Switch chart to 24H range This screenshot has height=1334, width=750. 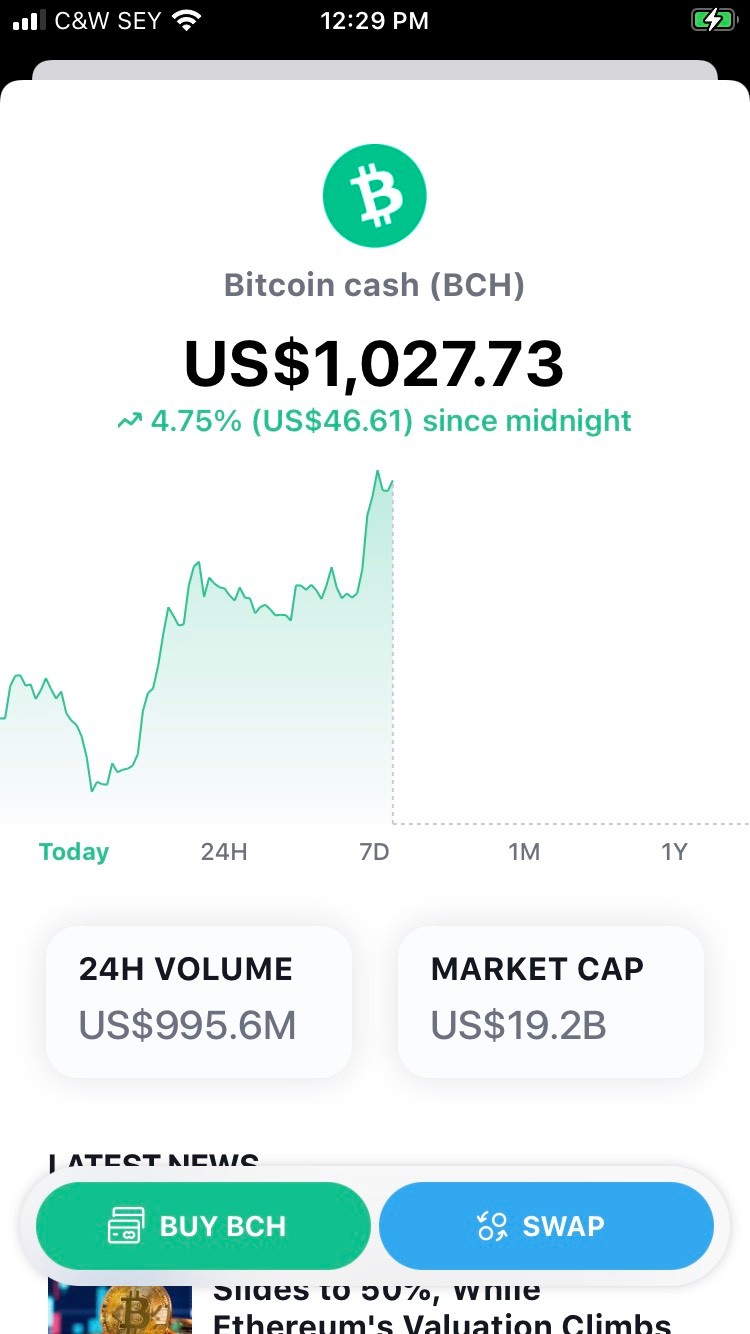click(224, 852)
